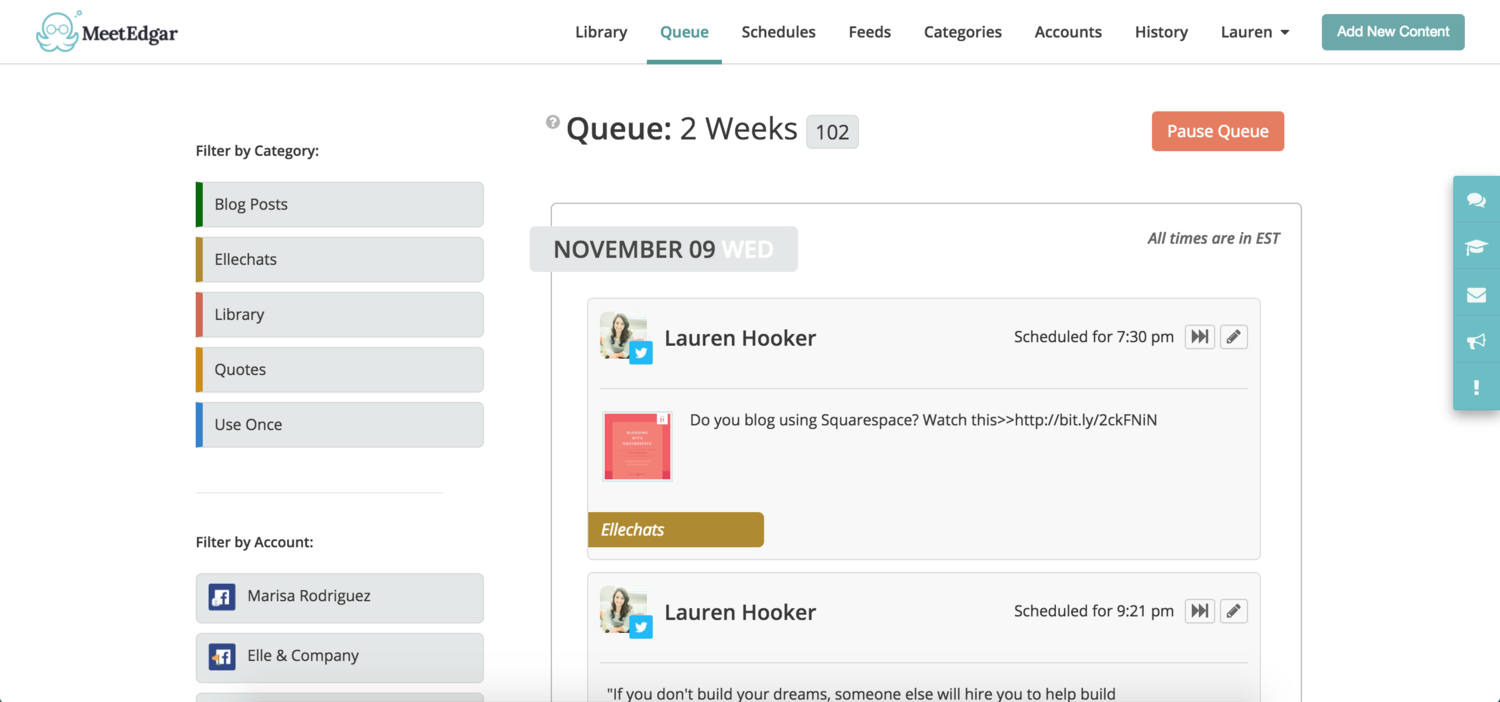Open the Schedules tab
The width and height of the screenshot is (1500, 702).
tap(778, 32)
